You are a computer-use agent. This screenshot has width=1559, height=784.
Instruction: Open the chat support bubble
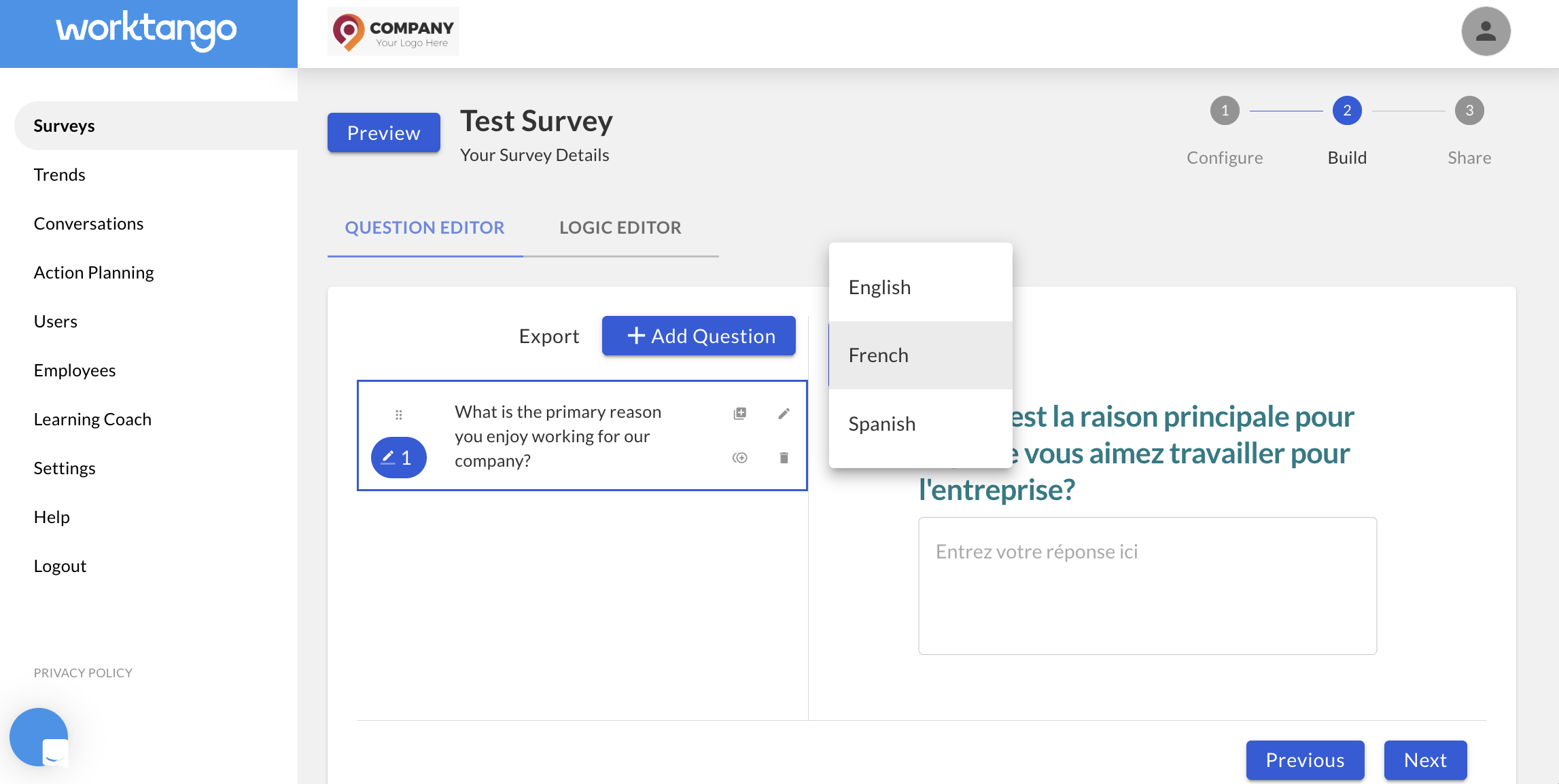click(39, 737)
